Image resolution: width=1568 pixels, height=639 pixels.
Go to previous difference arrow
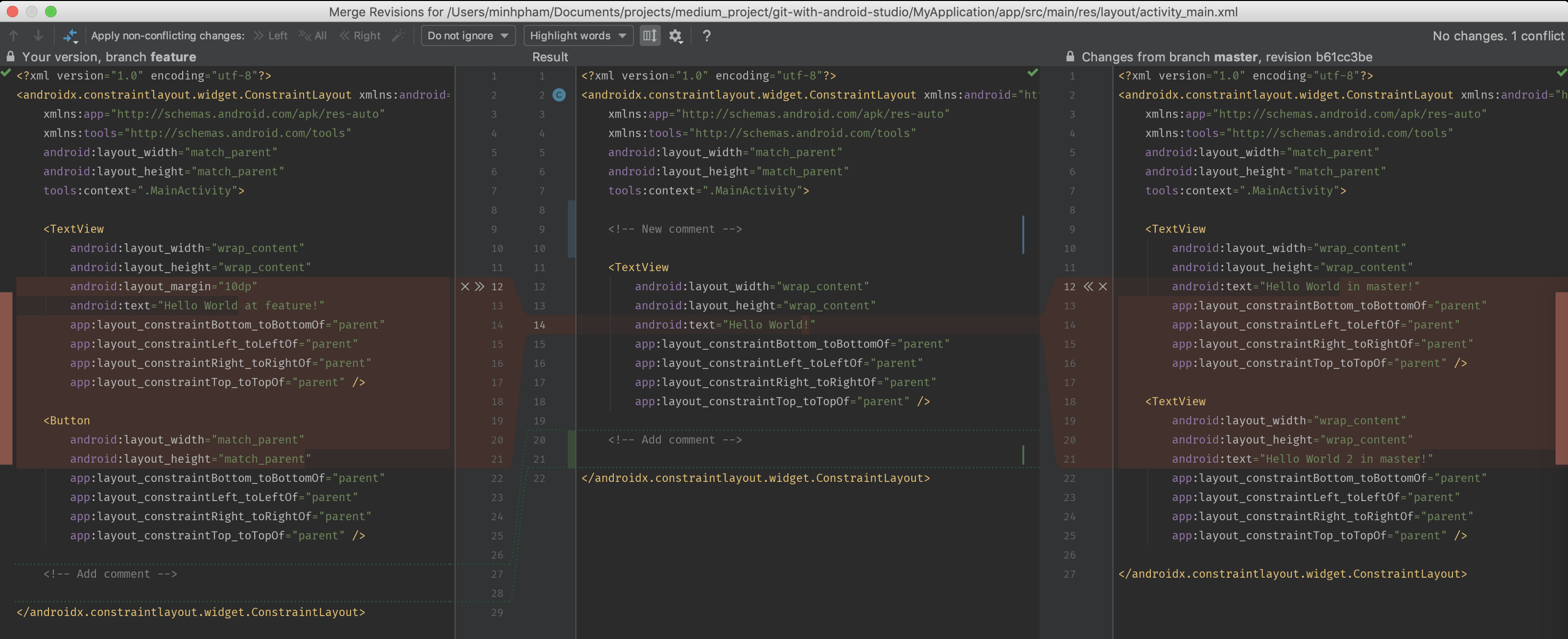click(13, 36)
